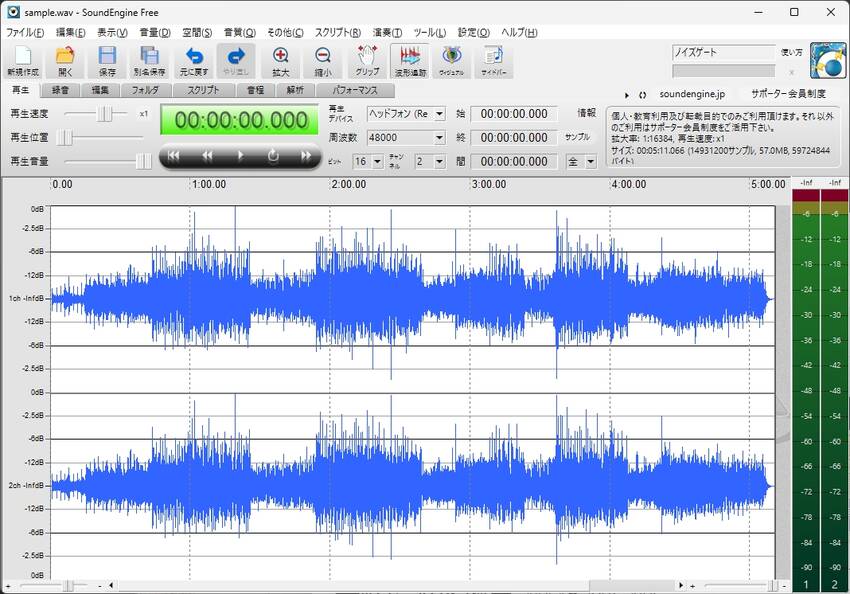850x594 pixels.
Task: Switch to the パフォーマンス tab
Action: click(x=355, y=90)
